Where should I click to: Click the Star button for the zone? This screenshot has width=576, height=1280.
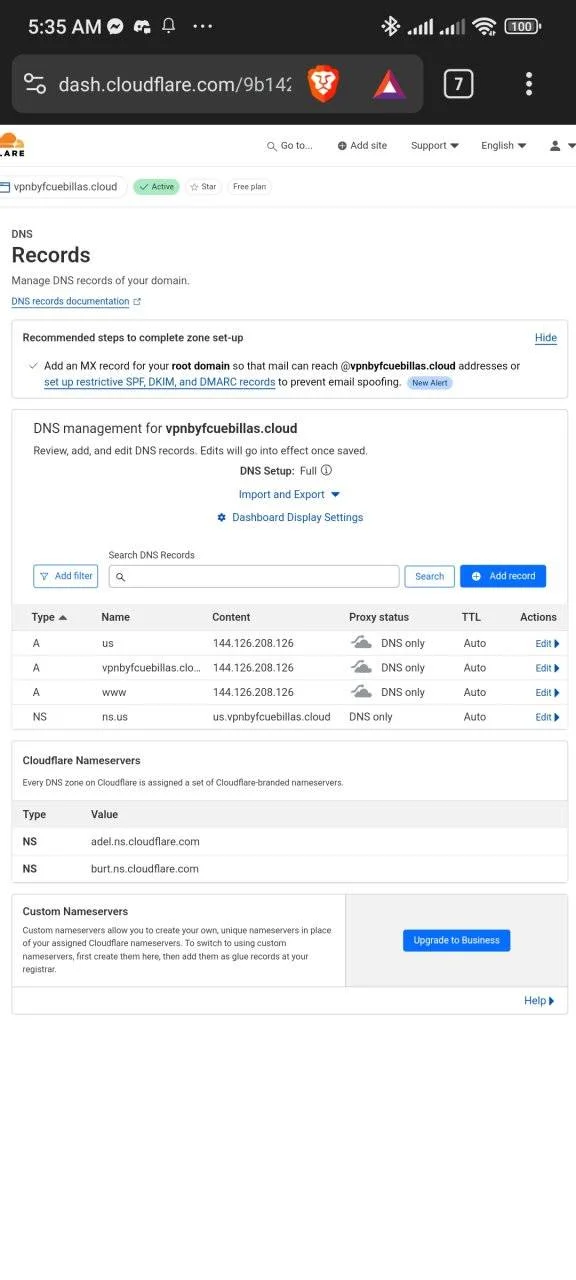coord(203,187)
